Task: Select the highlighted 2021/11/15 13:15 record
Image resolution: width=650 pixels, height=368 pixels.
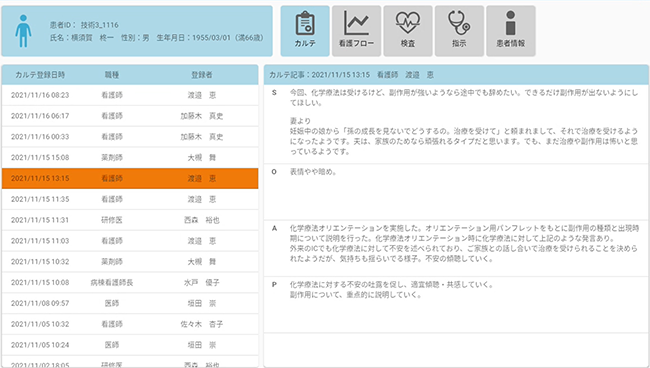Action: [x=130, y=179]
